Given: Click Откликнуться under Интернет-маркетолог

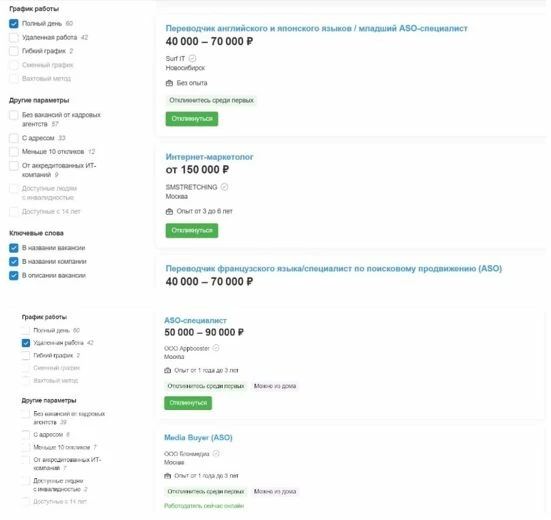Looking at the screenshot, I should click(x=192, y=230).
